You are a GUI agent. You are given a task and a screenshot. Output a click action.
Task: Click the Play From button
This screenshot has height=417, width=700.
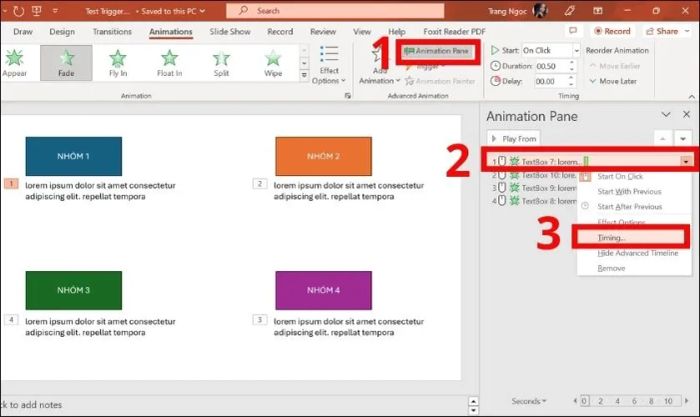[513, 139]
